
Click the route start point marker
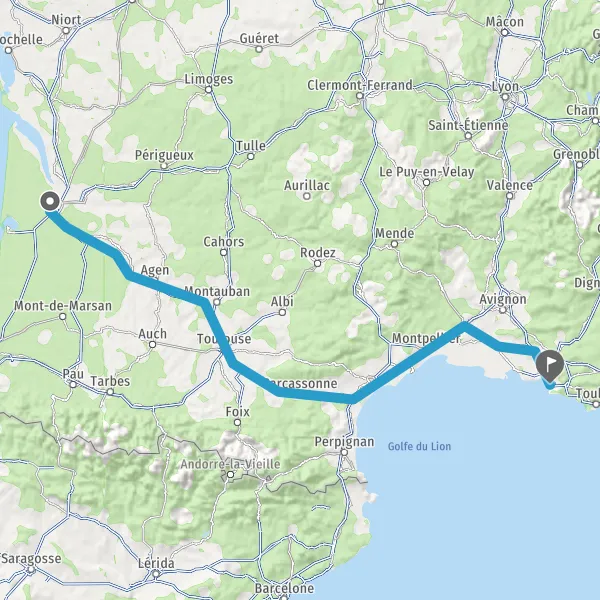(50, 201)
